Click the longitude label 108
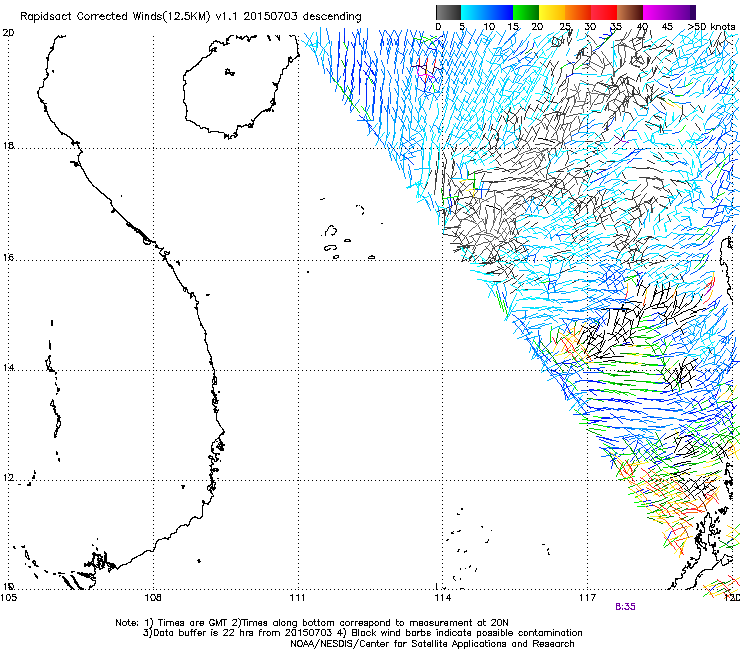This screenshot has width=740, height=650. click(x=153, y=598)
